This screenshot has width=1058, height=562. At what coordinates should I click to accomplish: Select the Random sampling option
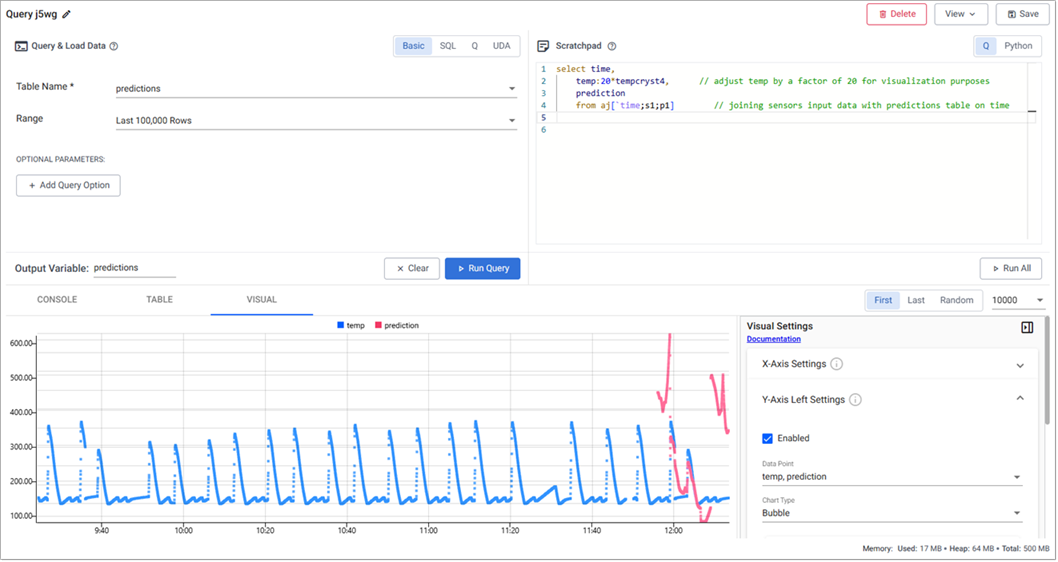pyautogui.click(x=957, y=300)
